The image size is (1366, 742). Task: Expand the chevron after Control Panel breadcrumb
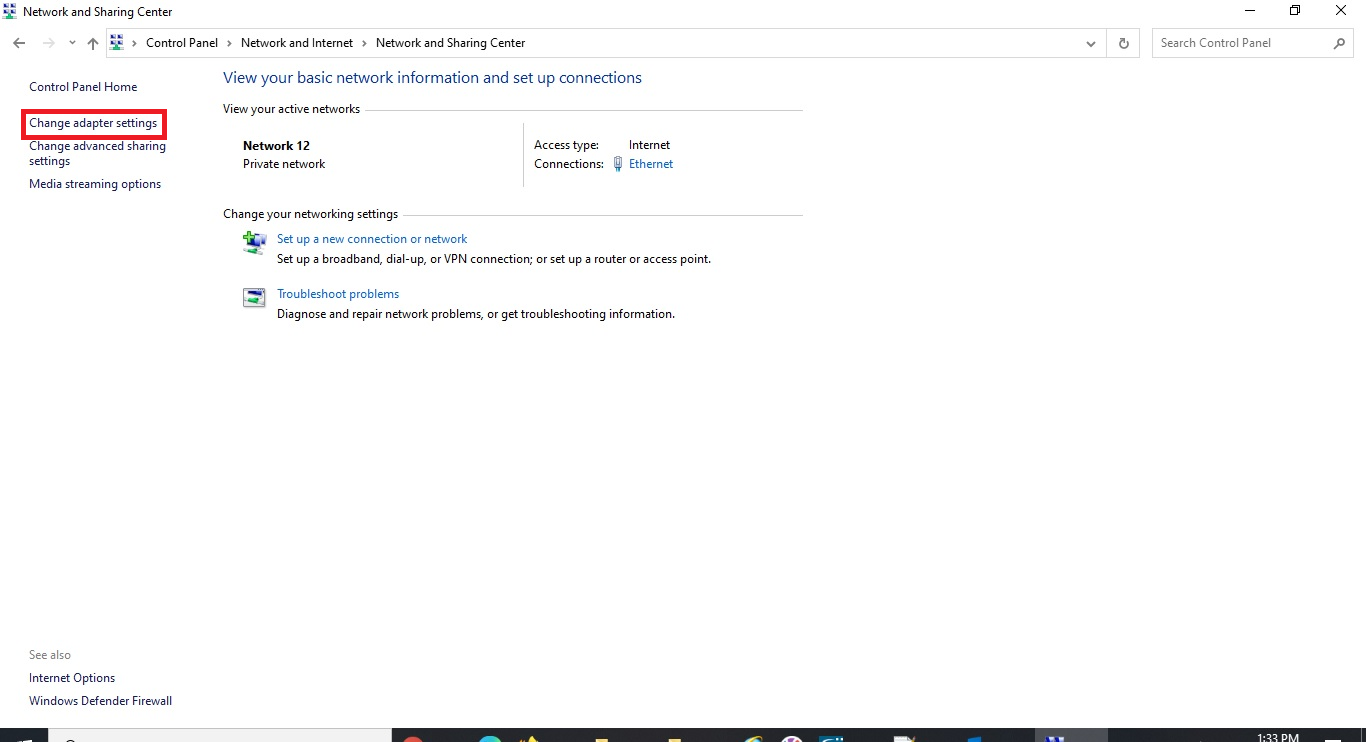click(x=229, y=43)
